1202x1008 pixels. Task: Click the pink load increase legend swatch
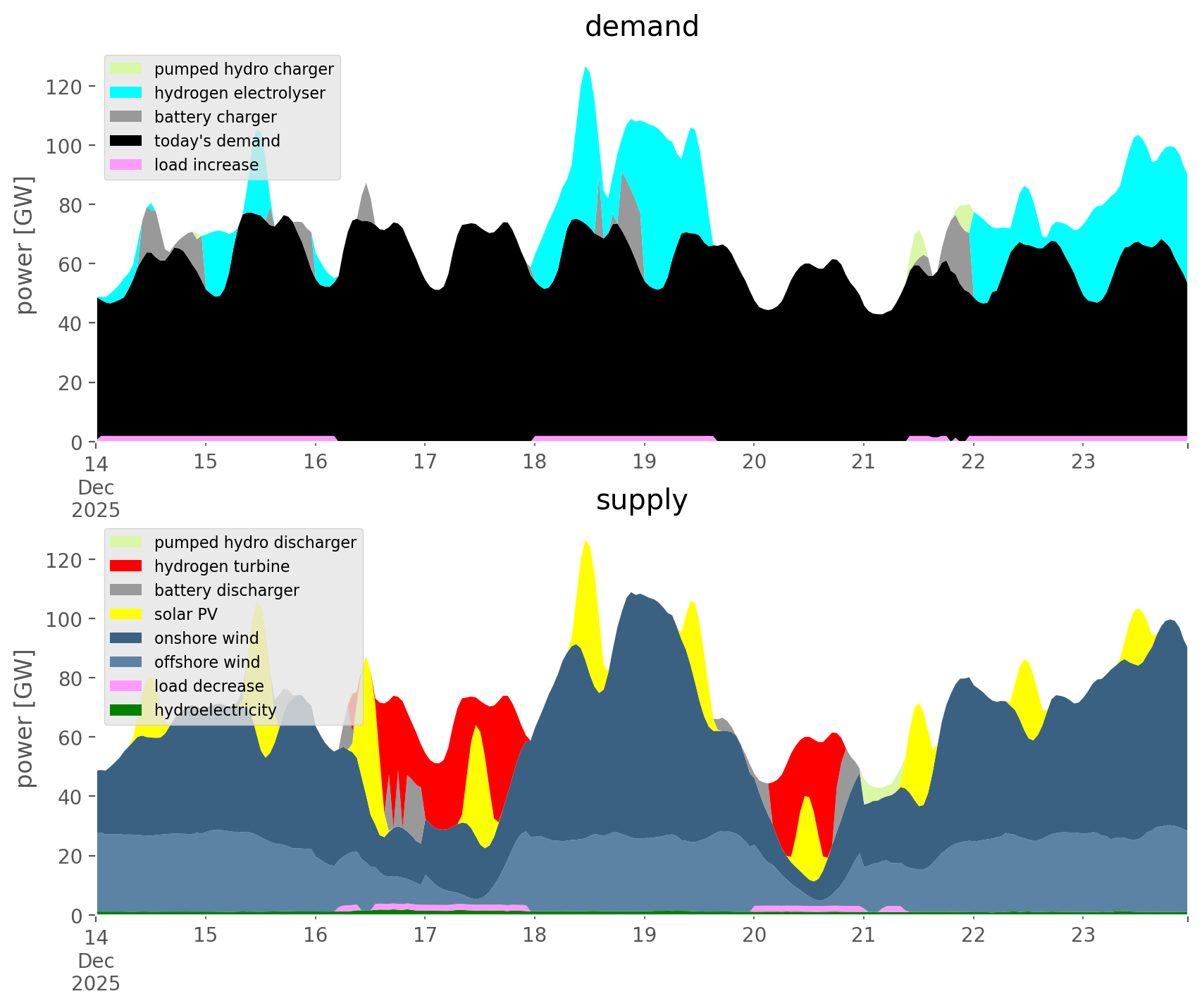(127, 165)
